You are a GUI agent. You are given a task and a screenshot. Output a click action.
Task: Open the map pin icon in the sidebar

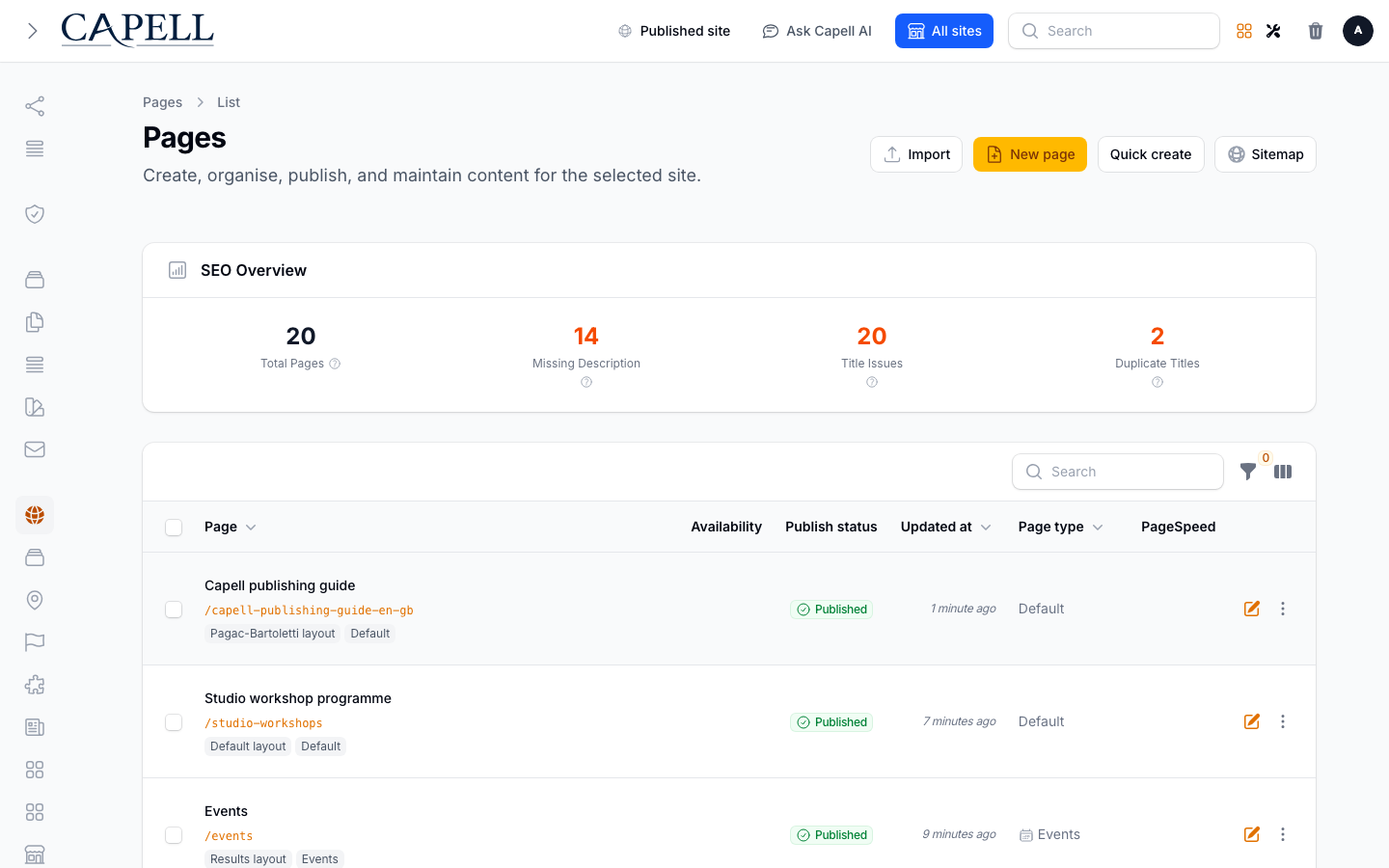pyautogui.click(x=35, y=600)
